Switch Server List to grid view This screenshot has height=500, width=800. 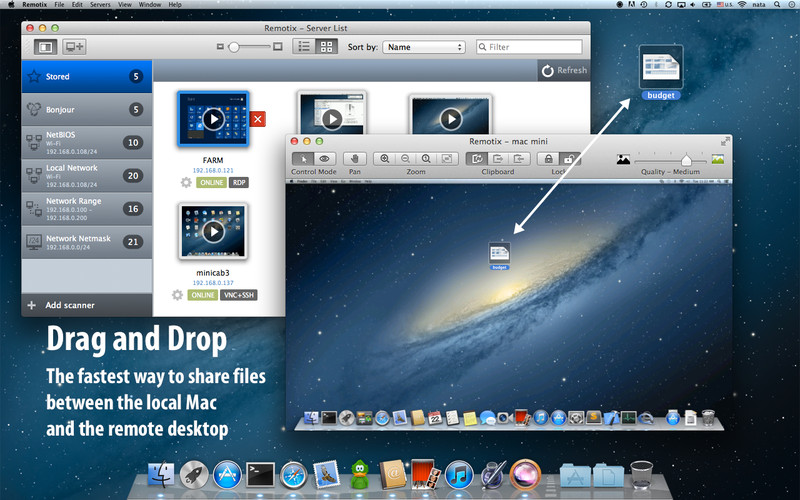coord(327,47)
